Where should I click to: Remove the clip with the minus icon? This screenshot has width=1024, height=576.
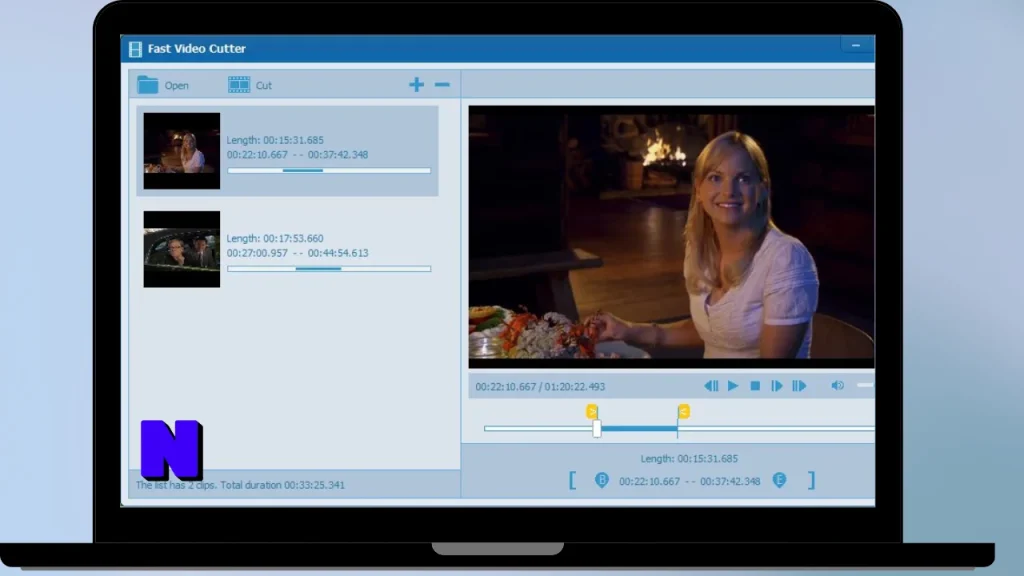[442, 84]
